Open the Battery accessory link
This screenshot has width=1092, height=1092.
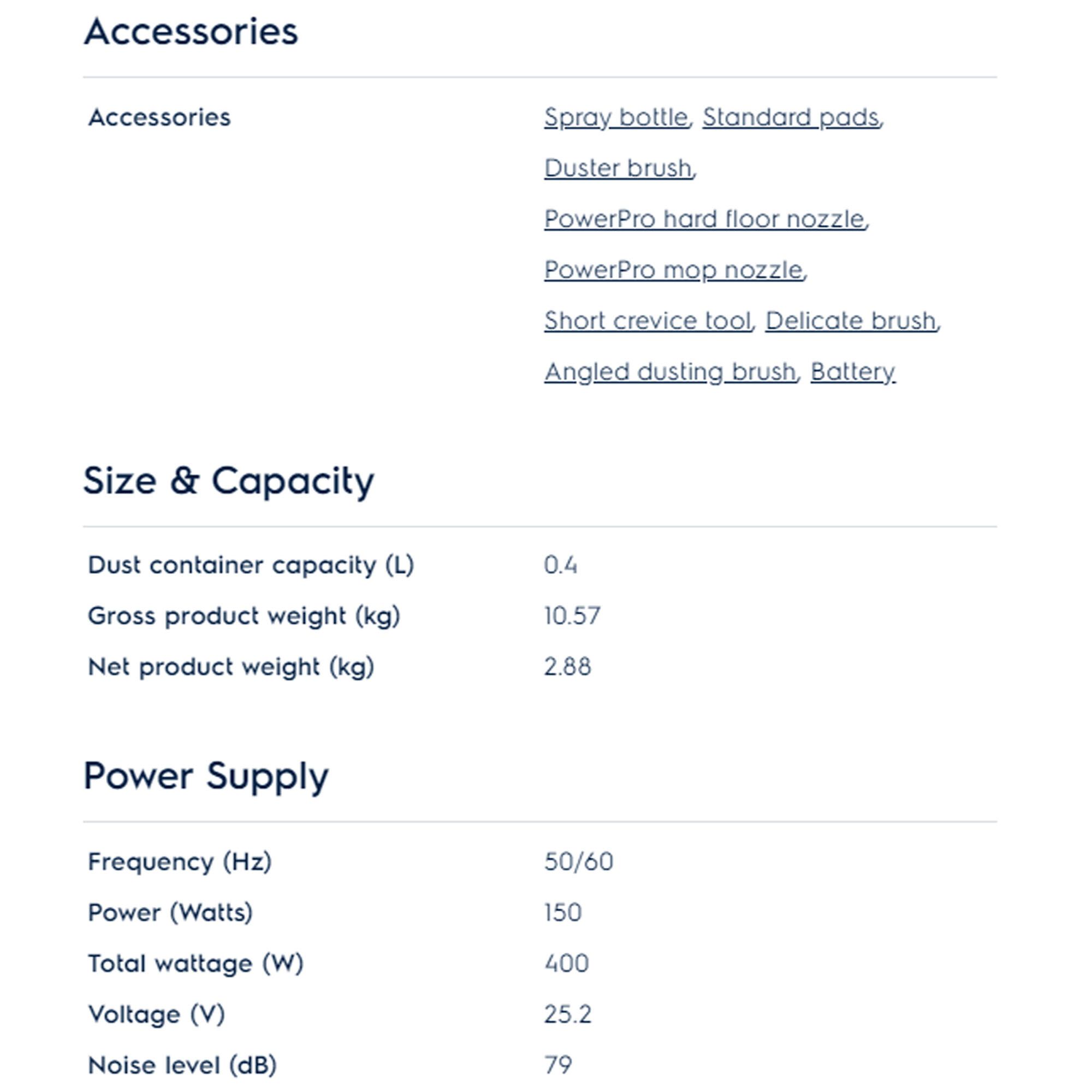click(x=852, y=372)
